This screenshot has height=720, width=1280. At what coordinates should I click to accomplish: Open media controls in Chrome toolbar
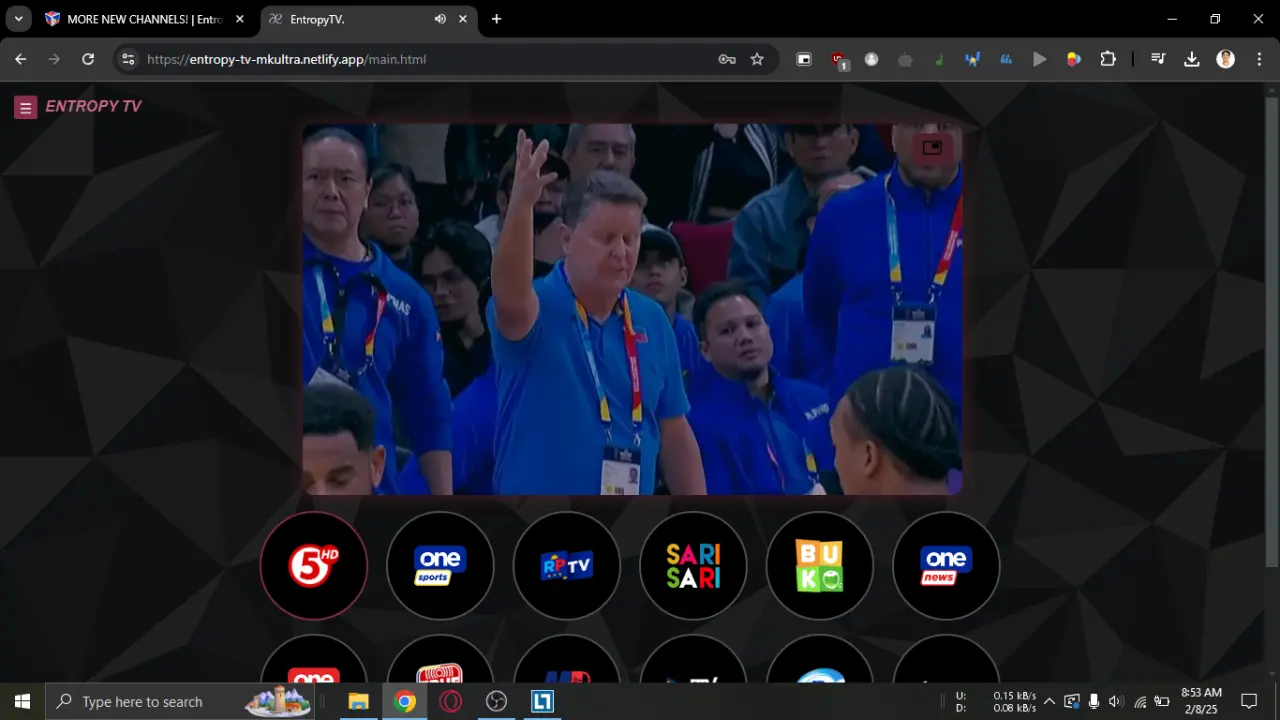coord(1158,59)
